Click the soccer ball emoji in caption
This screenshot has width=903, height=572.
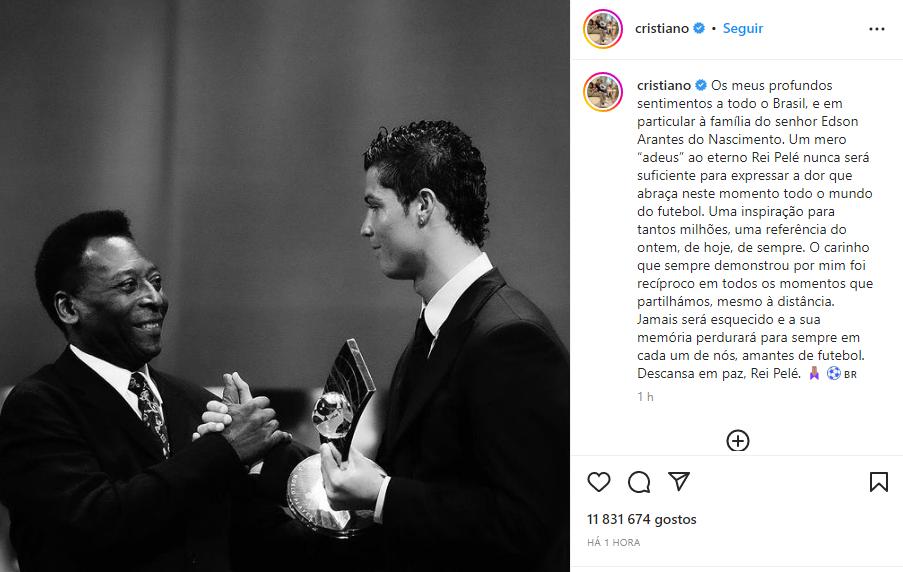pos(833,373)
